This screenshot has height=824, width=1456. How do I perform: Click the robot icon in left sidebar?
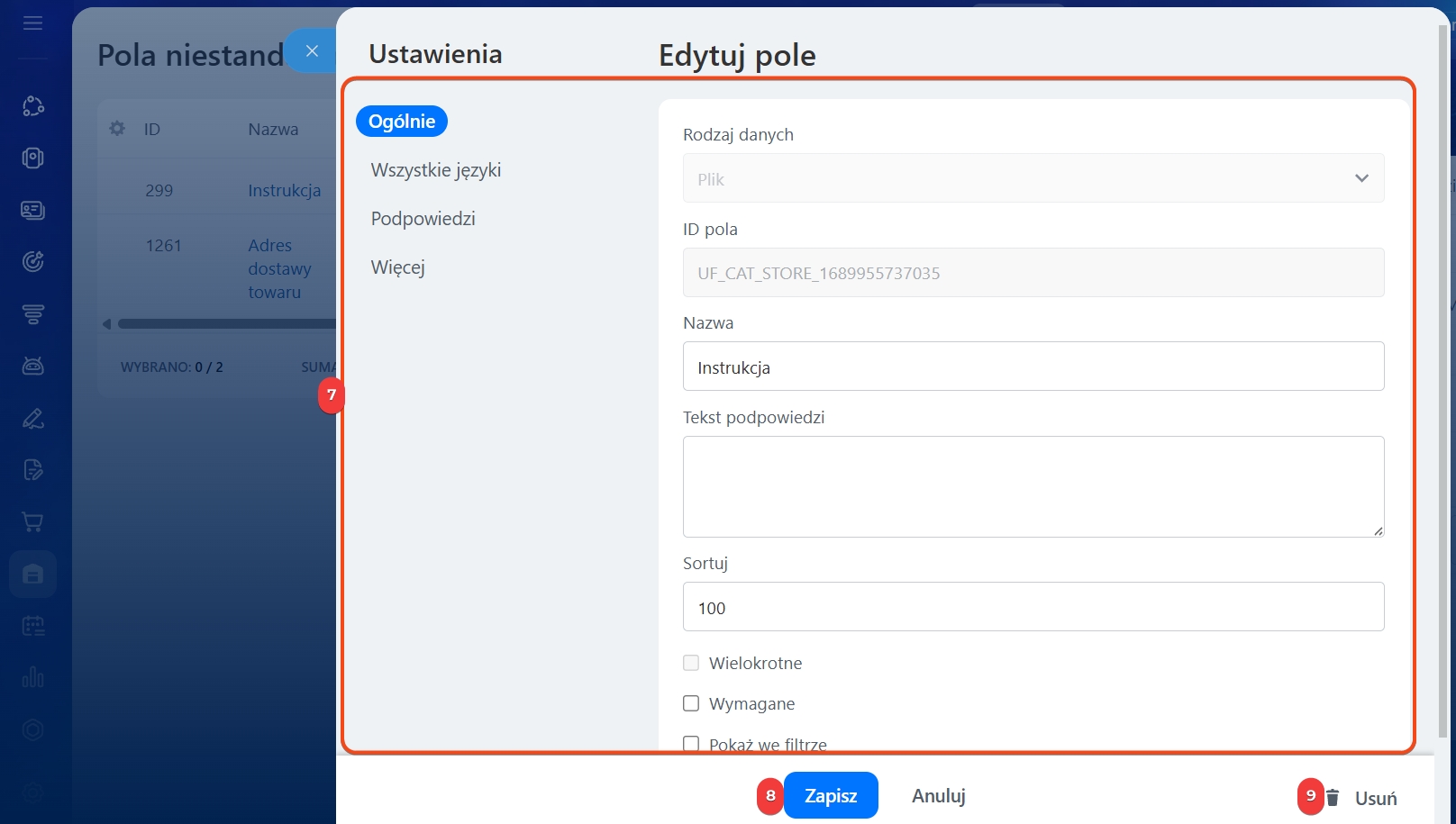point(32,366)
